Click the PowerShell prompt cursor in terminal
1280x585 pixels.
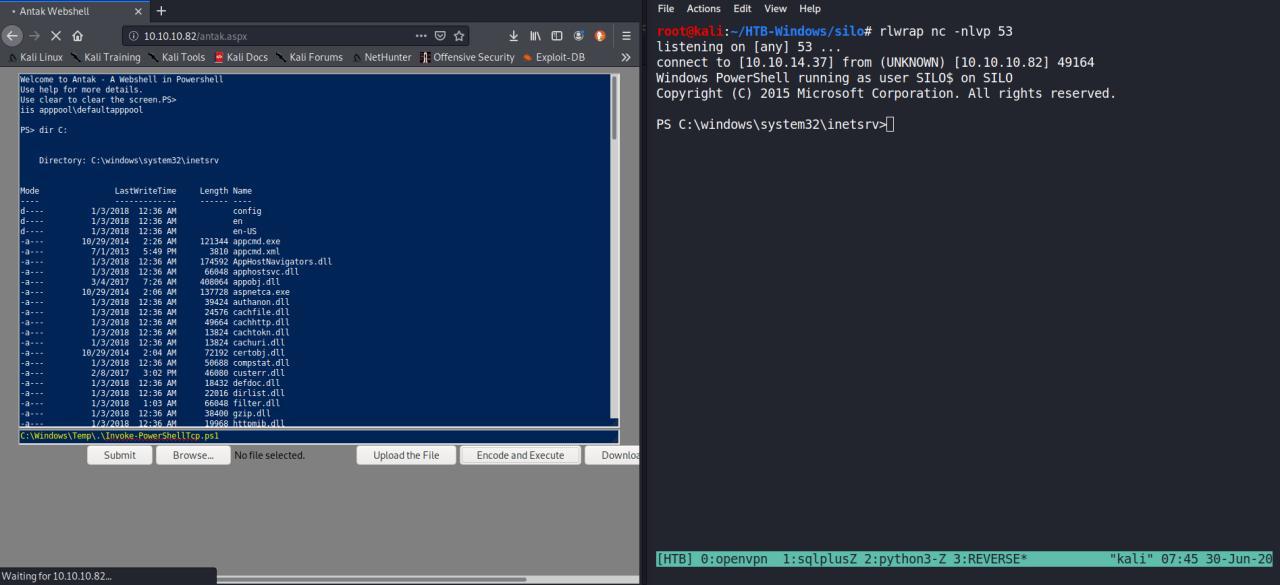(890, 124)
